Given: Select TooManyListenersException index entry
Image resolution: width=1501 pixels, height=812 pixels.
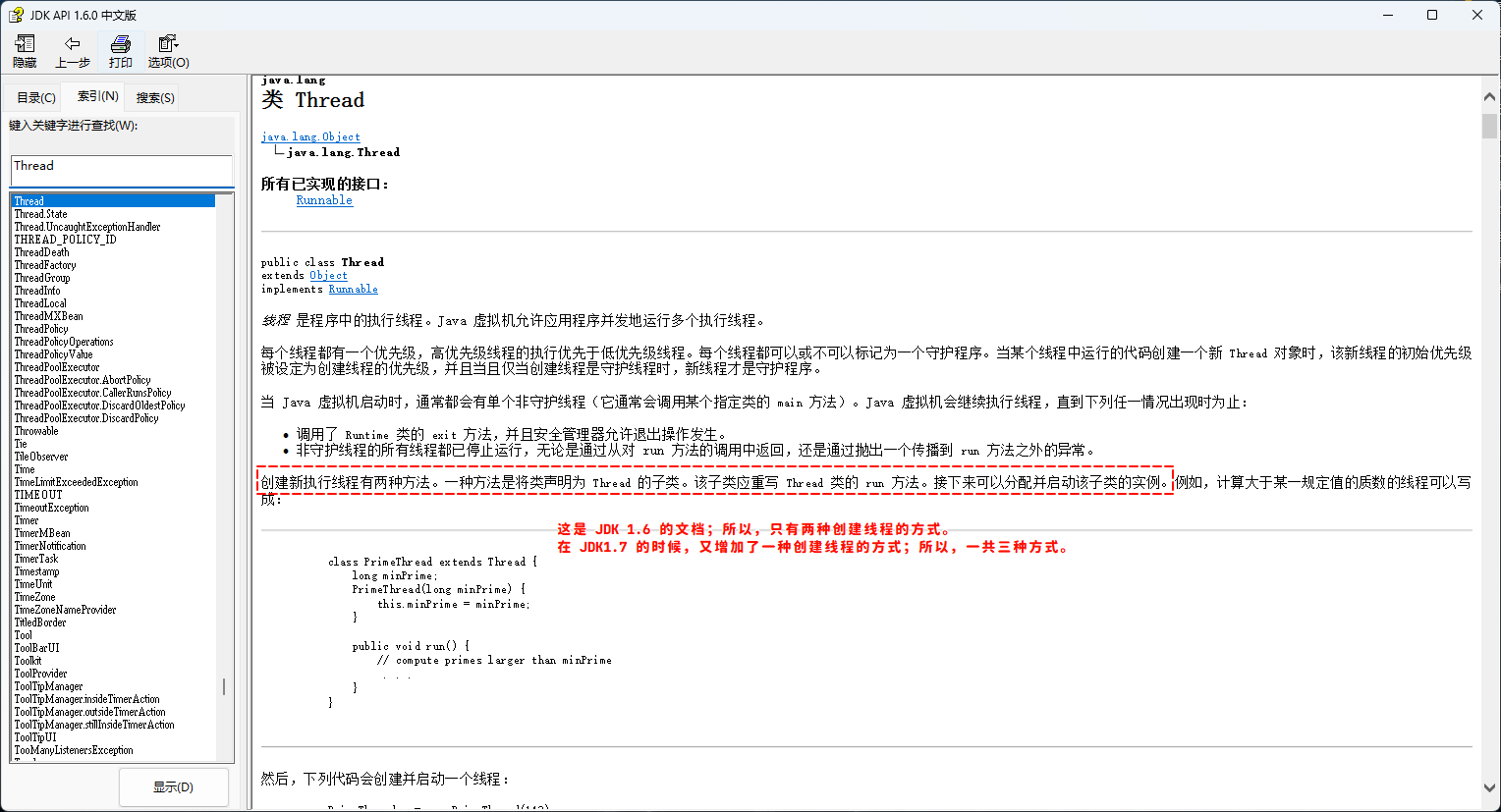Looking at the screenshot, I should pyautogui.click(x=74, y=749).
